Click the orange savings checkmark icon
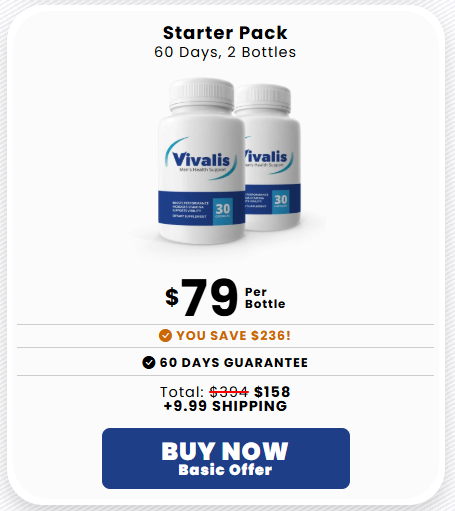This screenshot has height=511, width=455. coord(165,335)
